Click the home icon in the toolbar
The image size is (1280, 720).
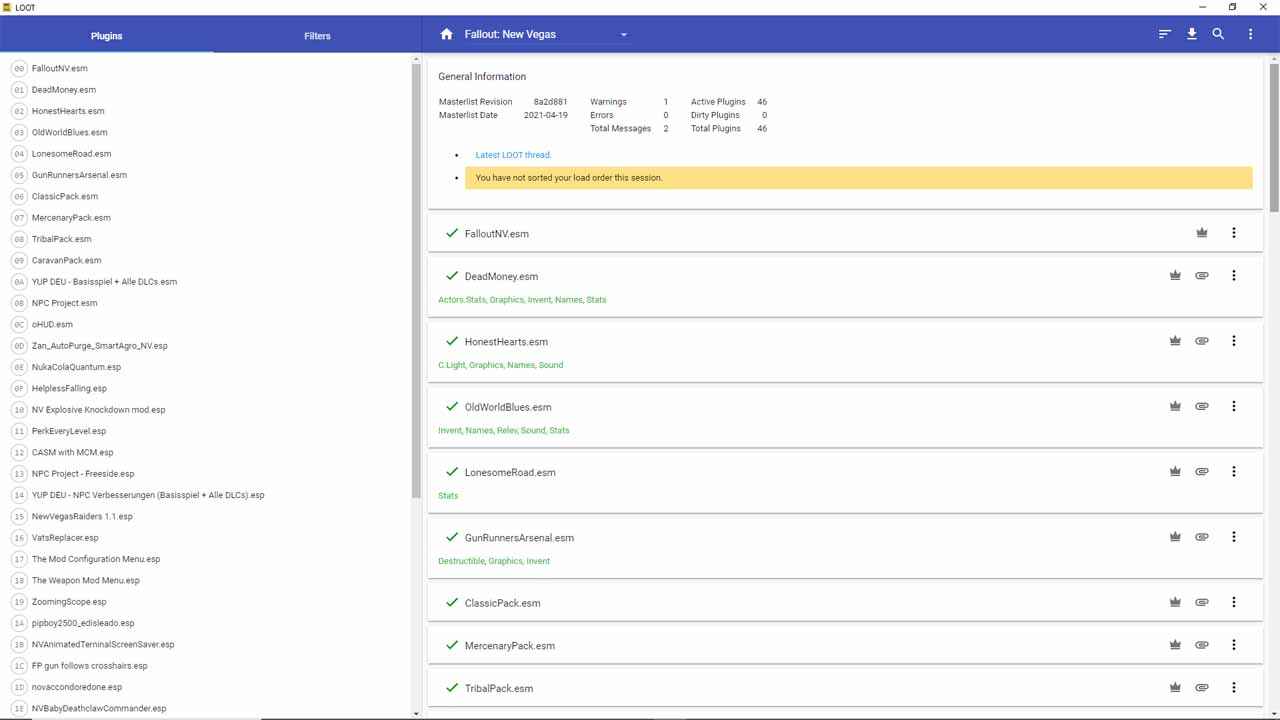447,34
